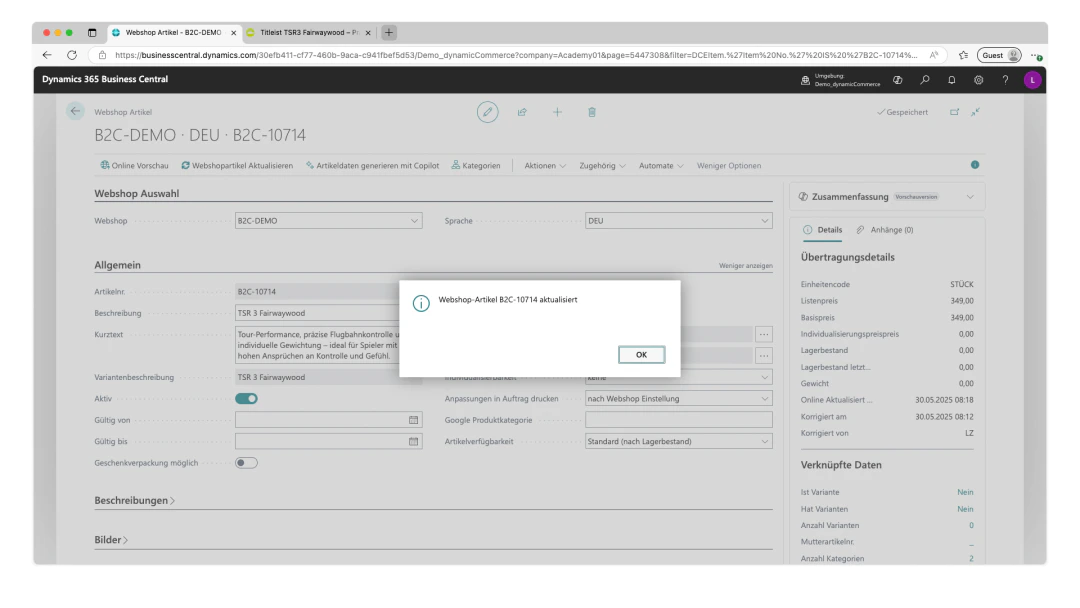This screenshot has width=1080, height=608.
Task: Open browser tab overview icon
Action: tap(92, 32)
